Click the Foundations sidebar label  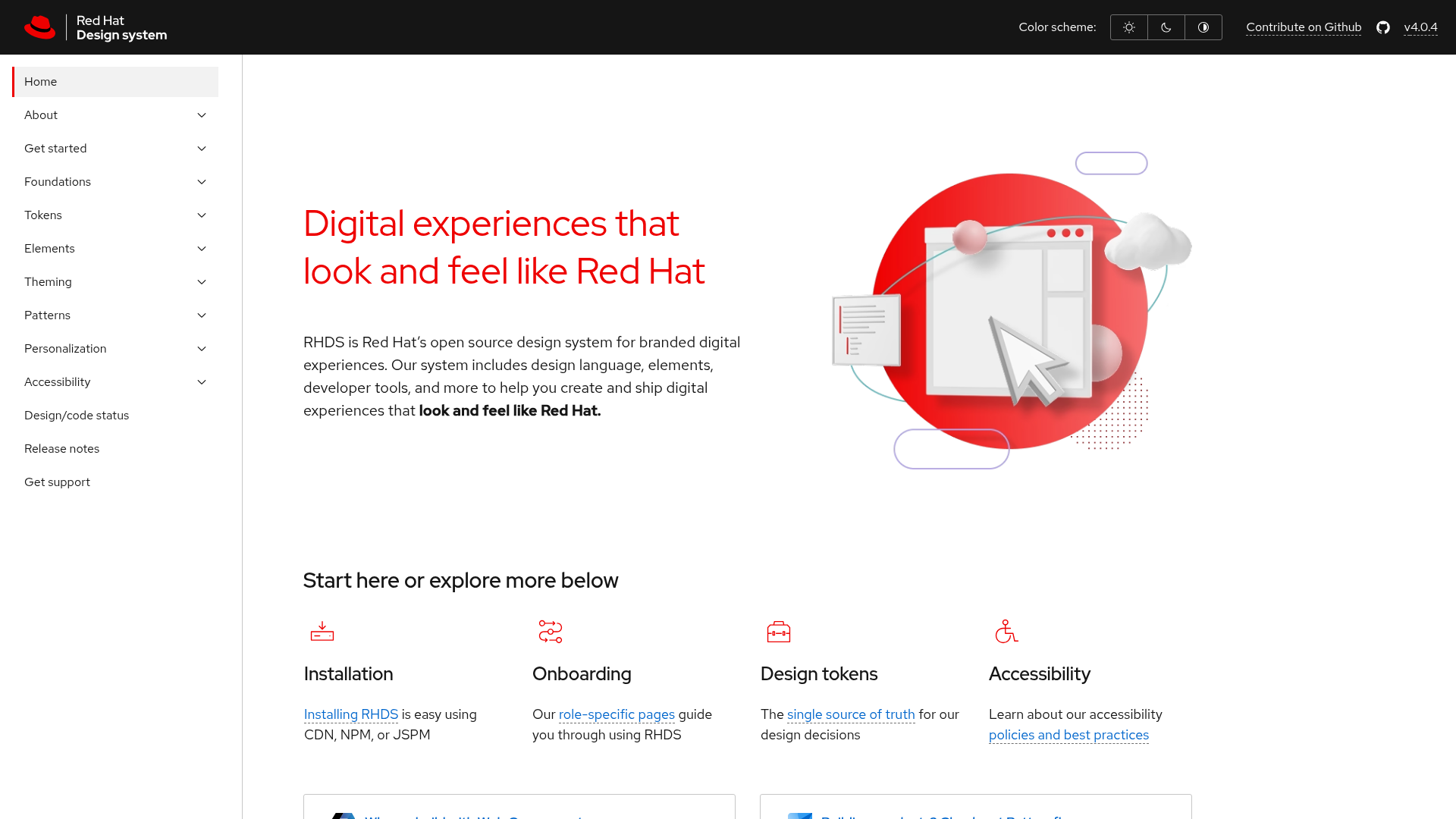(x=58, y=182)
